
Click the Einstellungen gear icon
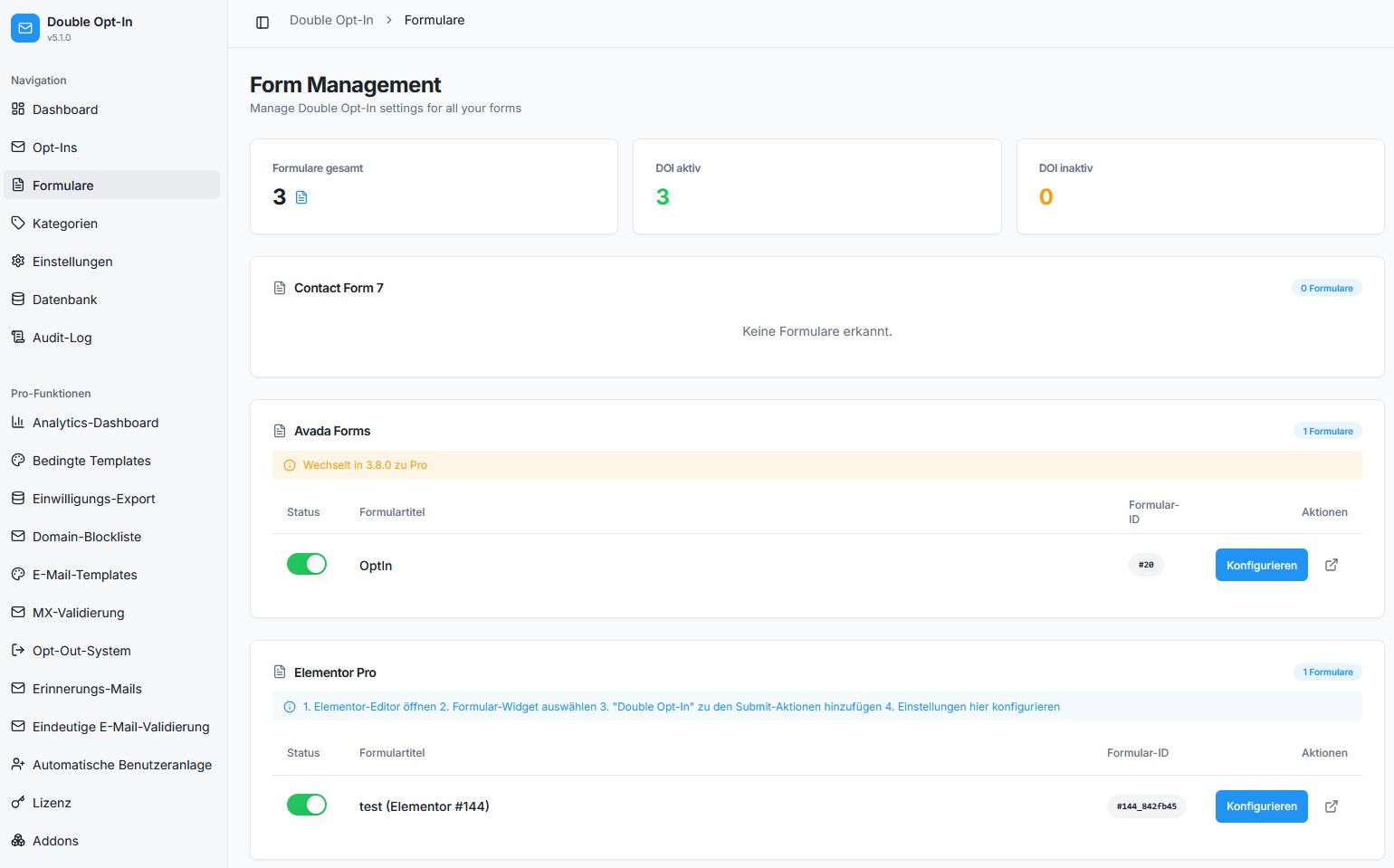point(18,261)
